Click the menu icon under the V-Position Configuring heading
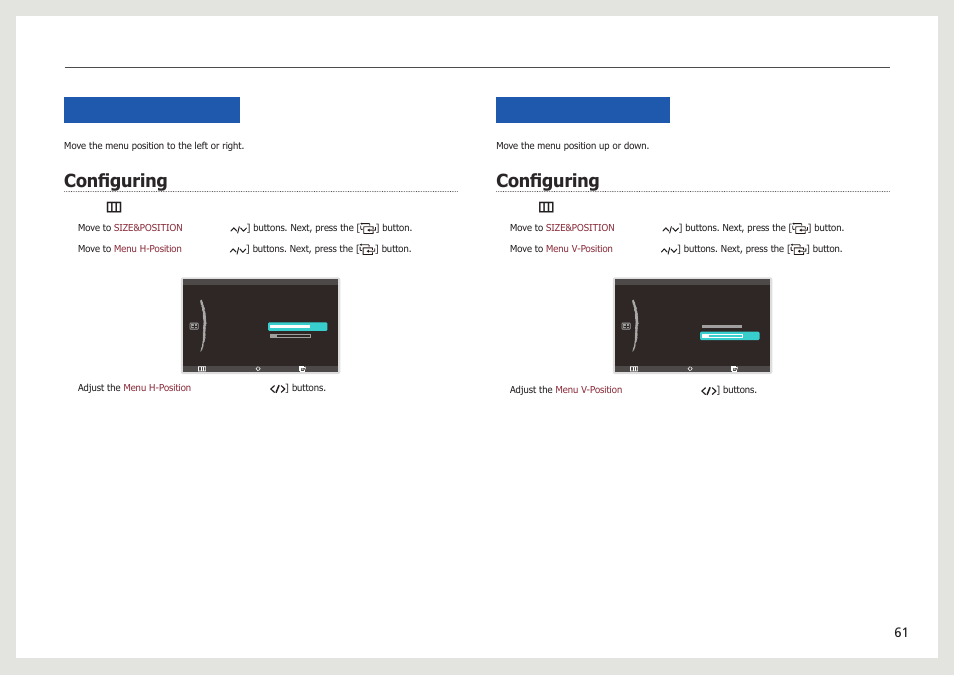 546,207
